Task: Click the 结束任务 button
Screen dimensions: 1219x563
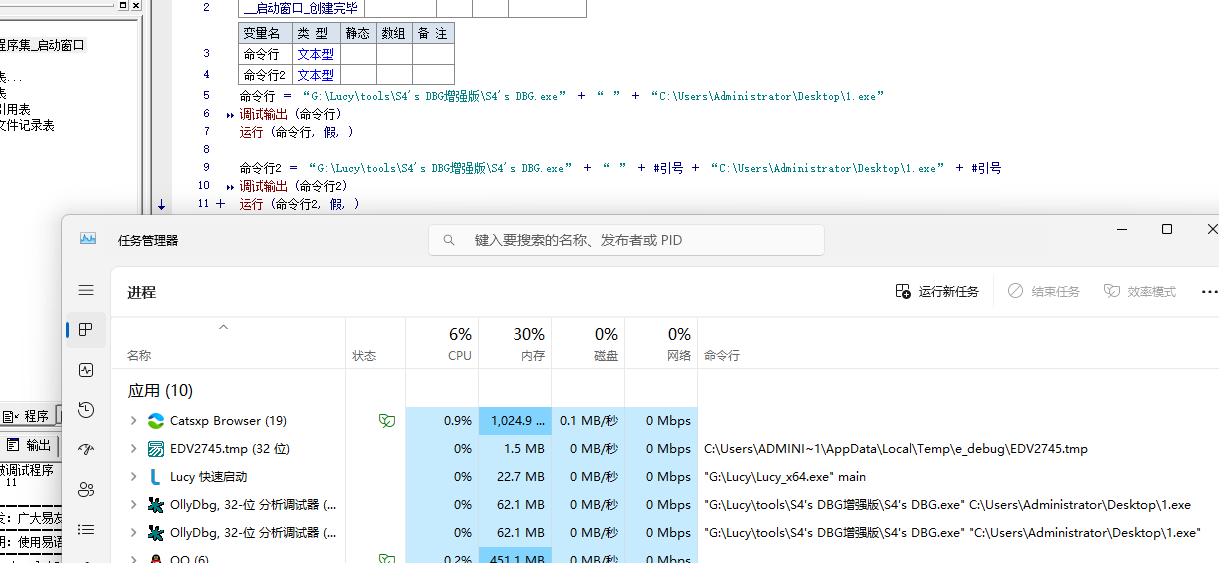Action: pos(1043,292)
